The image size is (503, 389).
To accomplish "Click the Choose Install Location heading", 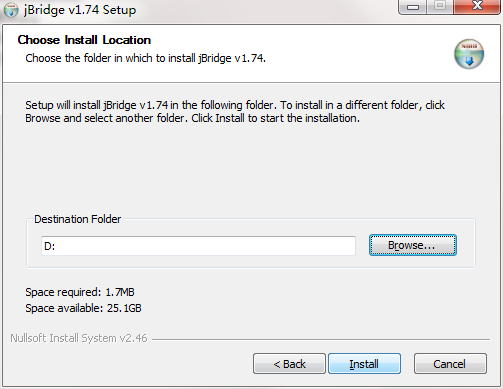I will [x=84, y=40].
